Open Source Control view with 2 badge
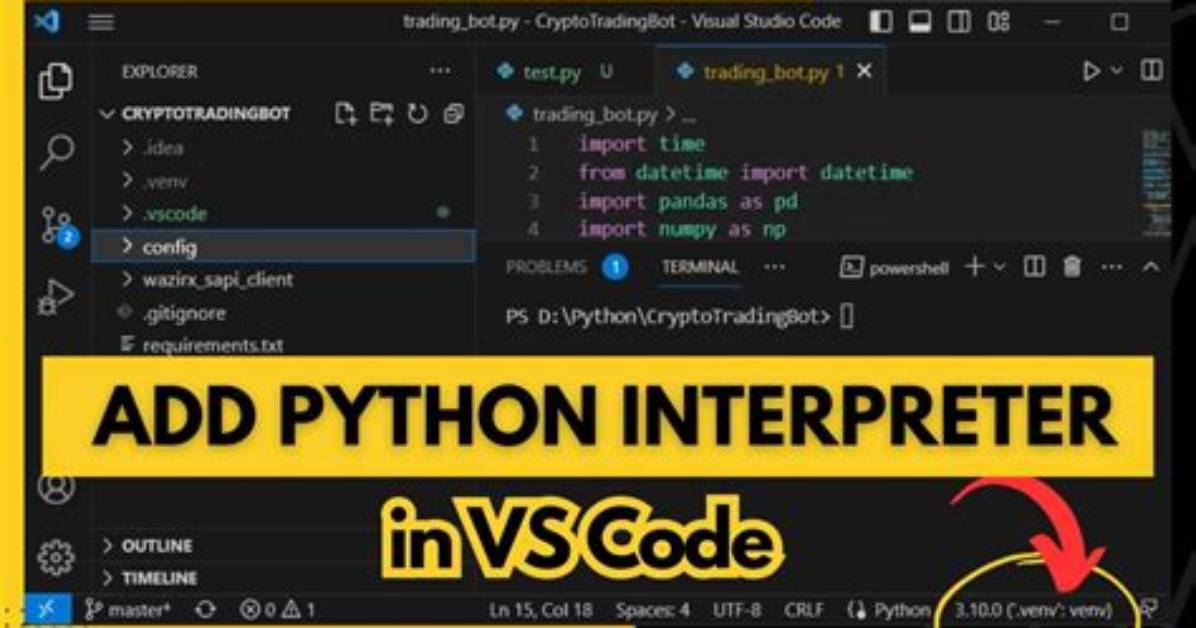 point(58,226)
